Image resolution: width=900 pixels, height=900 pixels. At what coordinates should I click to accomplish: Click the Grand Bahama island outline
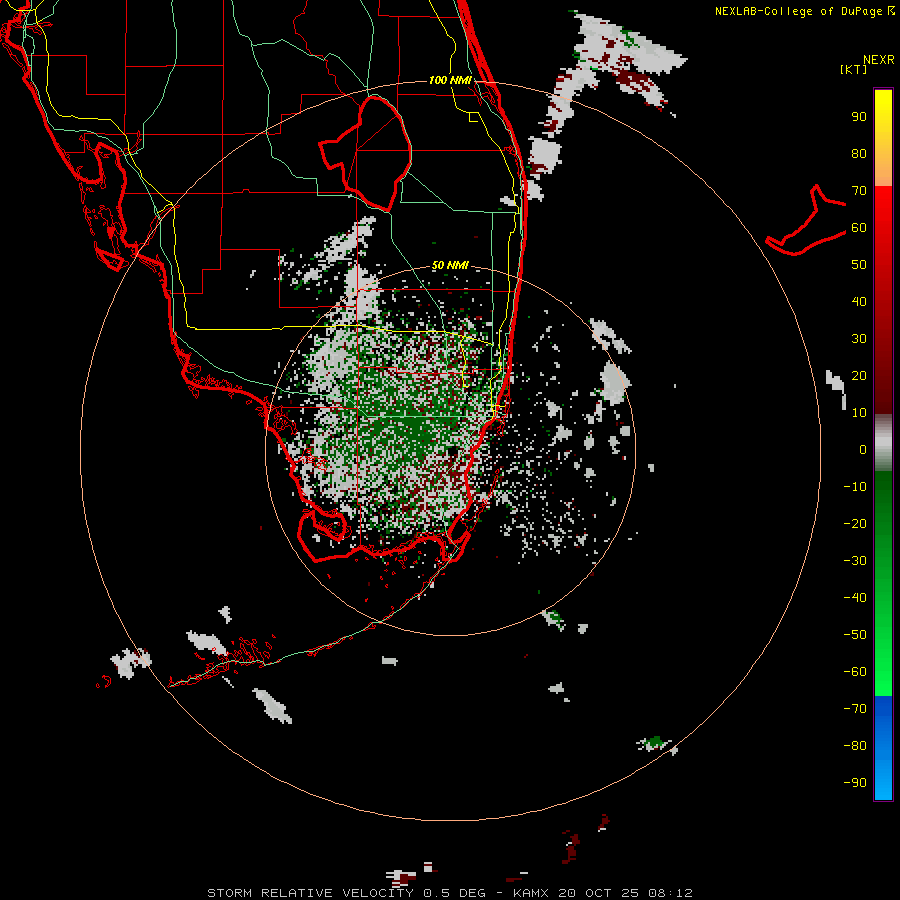[806, 220]
